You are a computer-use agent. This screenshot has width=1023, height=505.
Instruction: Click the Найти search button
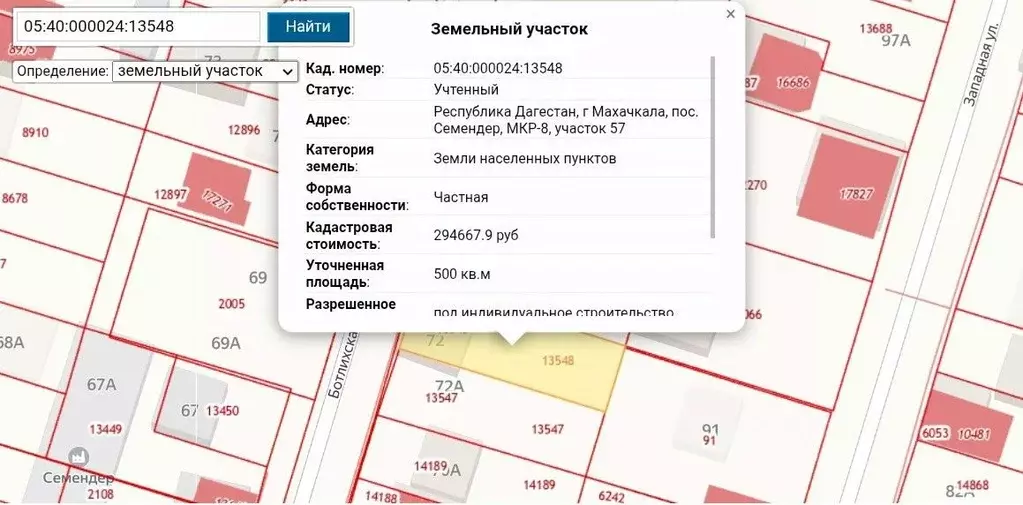pyautogui.click(x=308, y=27)
